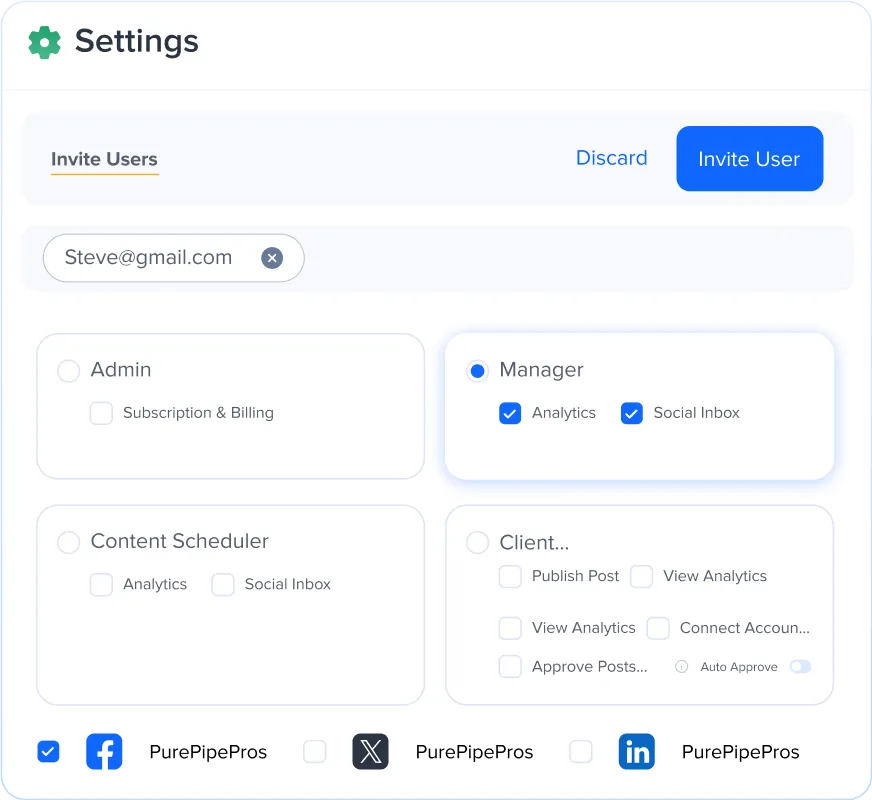
Task: Select the Content Scheduler radio button
Action: click(69, 542)
